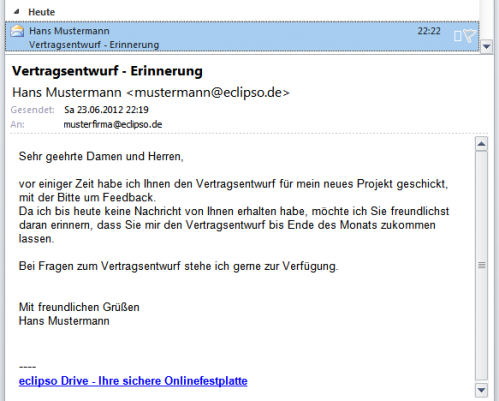This screenshot has width=499, height=401.
Task: Click the closing 'Mit freundlichen Grüßen'
Action: (79, 307)
